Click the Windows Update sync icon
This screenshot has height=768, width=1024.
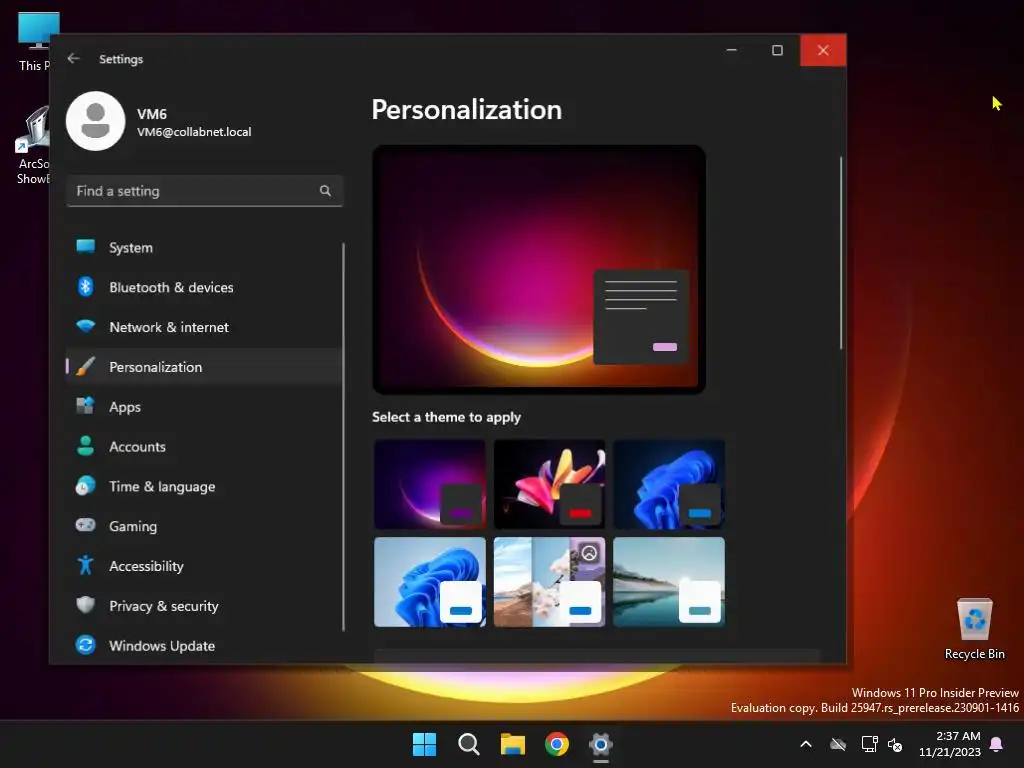[x=86, y=645]
